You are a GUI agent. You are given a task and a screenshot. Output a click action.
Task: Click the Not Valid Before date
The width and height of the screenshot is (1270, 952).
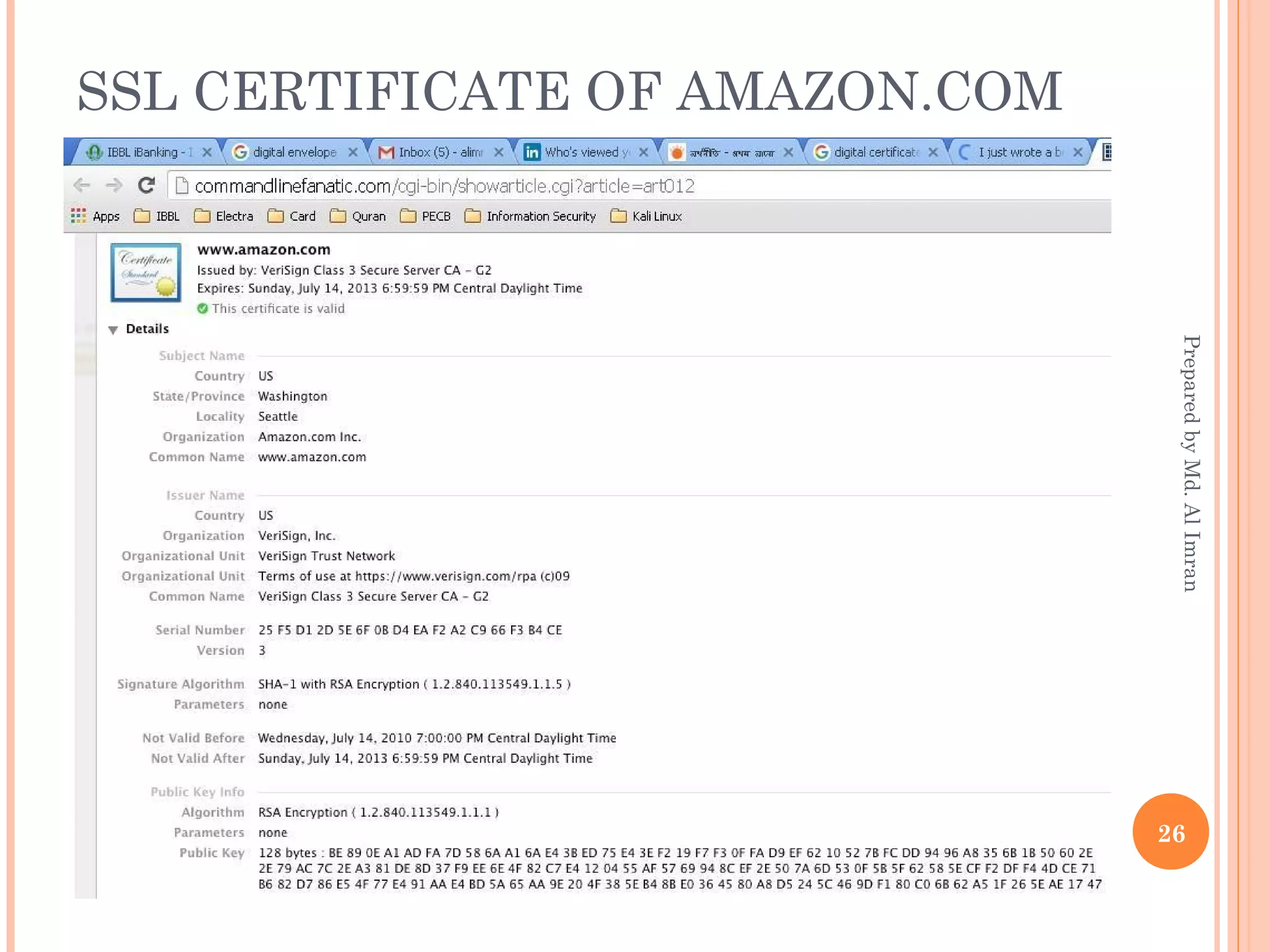[x=437, y=738]
